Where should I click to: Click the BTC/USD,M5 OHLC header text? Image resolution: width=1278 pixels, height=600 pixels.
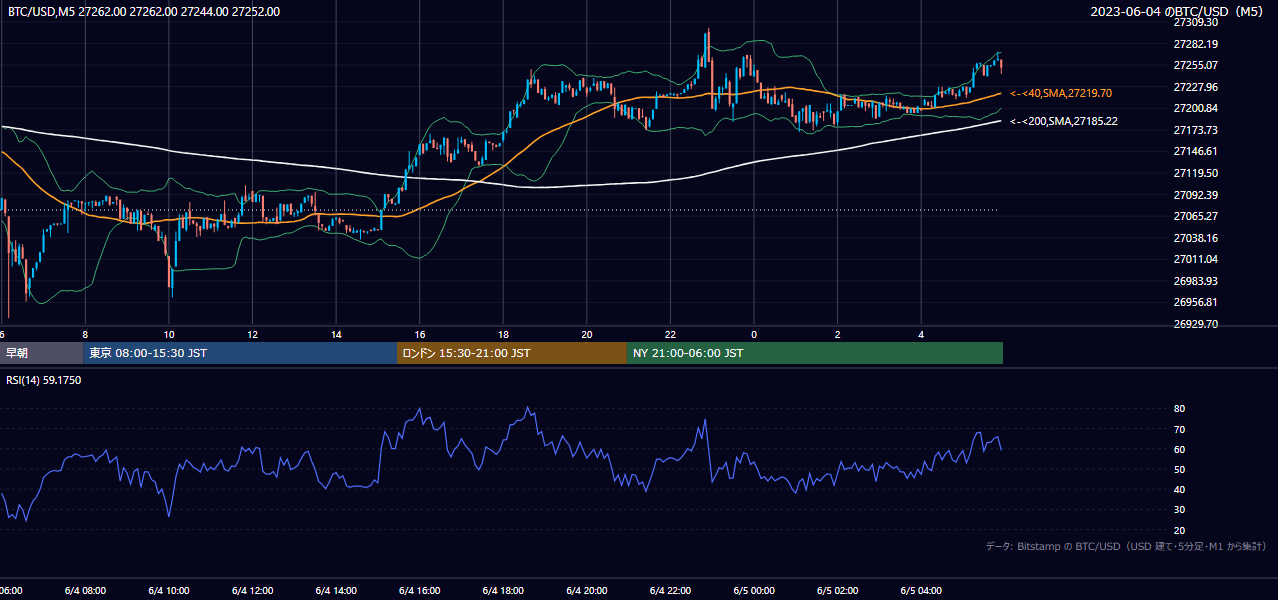[x=144, y=12]
